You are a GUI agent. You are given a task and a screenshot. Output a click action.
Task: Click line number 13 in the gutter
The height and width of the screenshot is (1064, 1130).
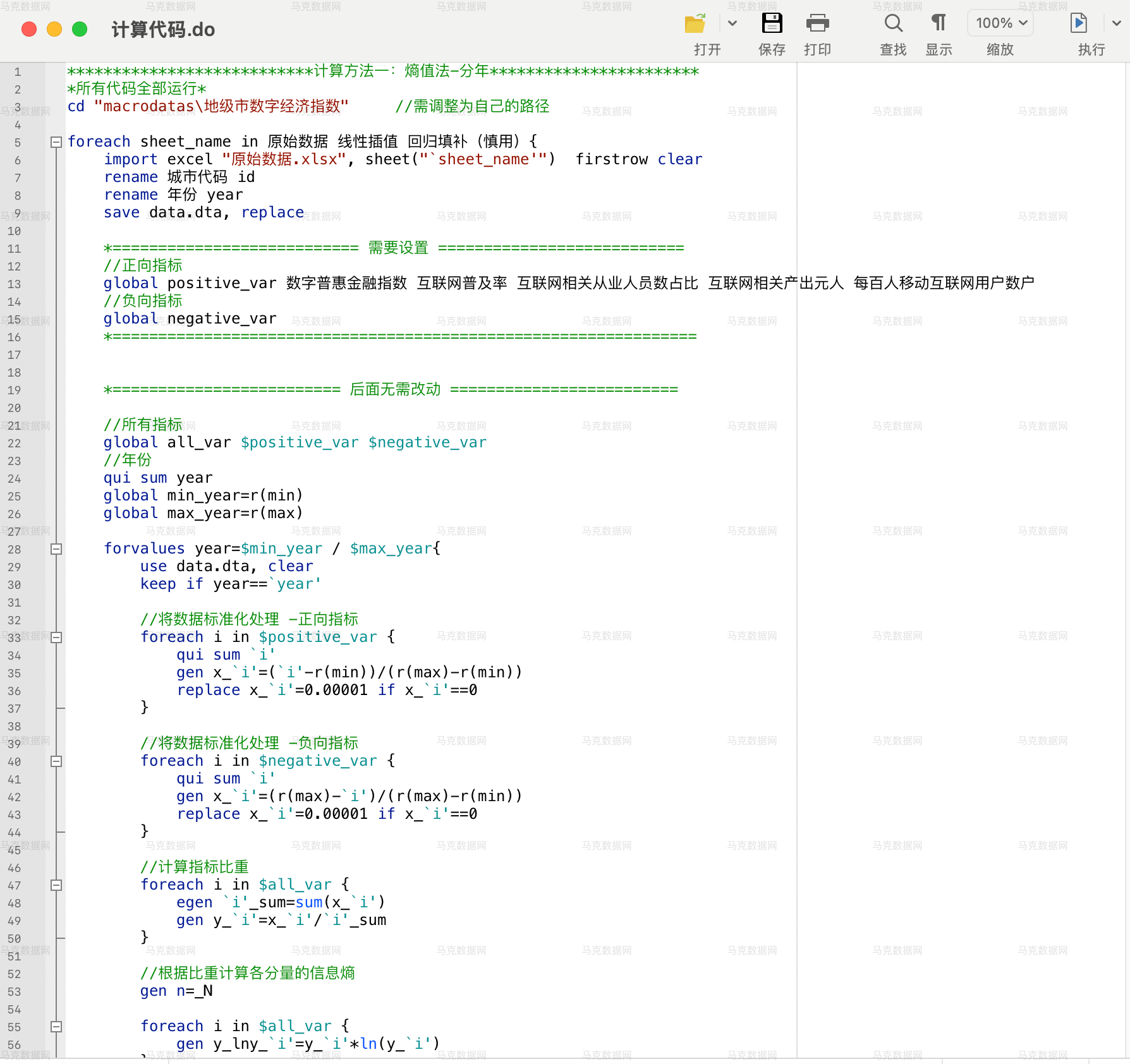(x=15, y=284)
